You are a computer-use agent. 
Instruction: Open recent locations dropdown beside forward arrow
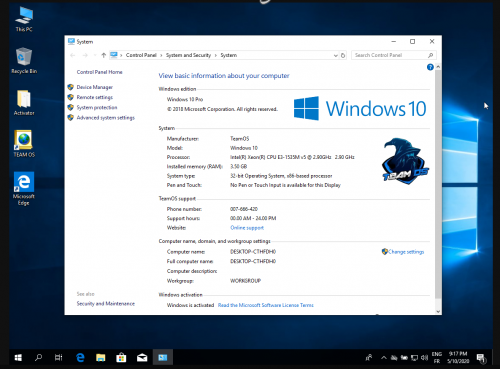point(95,55)
